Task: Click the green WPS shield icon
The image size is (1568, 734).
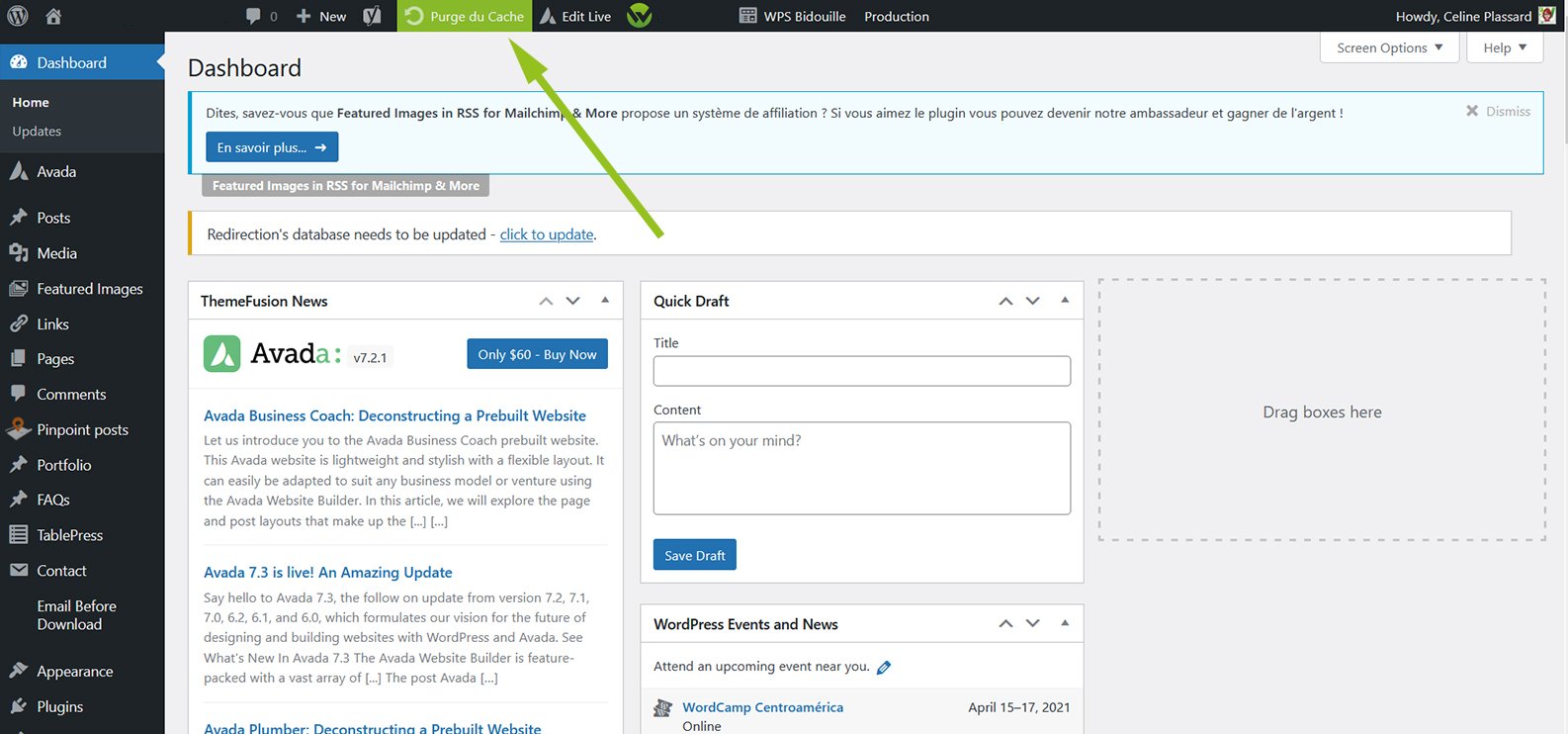Action: (640, 16)
